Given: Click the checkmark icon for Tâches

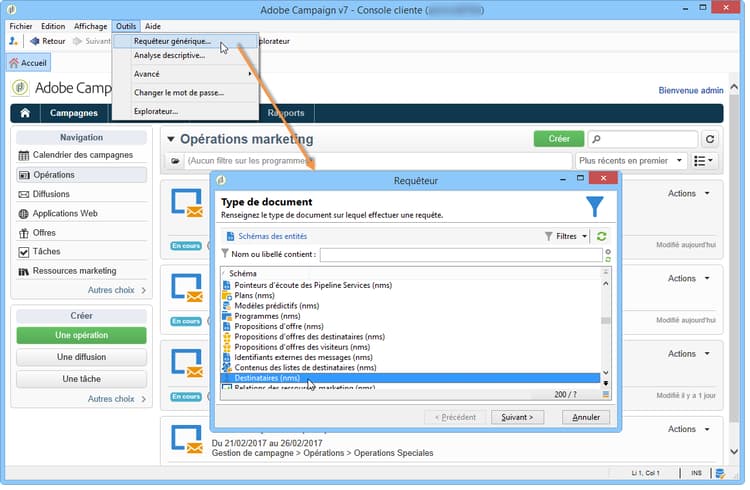Looking at the screenshot, I should pos(23,252).
